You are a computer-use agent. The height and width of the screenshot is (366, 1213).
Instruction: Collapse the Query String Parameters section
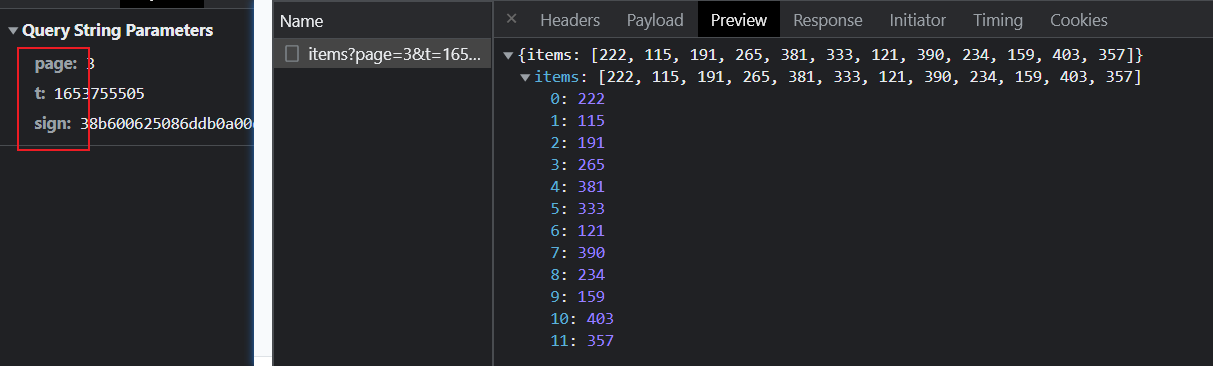pyautogui.click(x=13, y=31)
